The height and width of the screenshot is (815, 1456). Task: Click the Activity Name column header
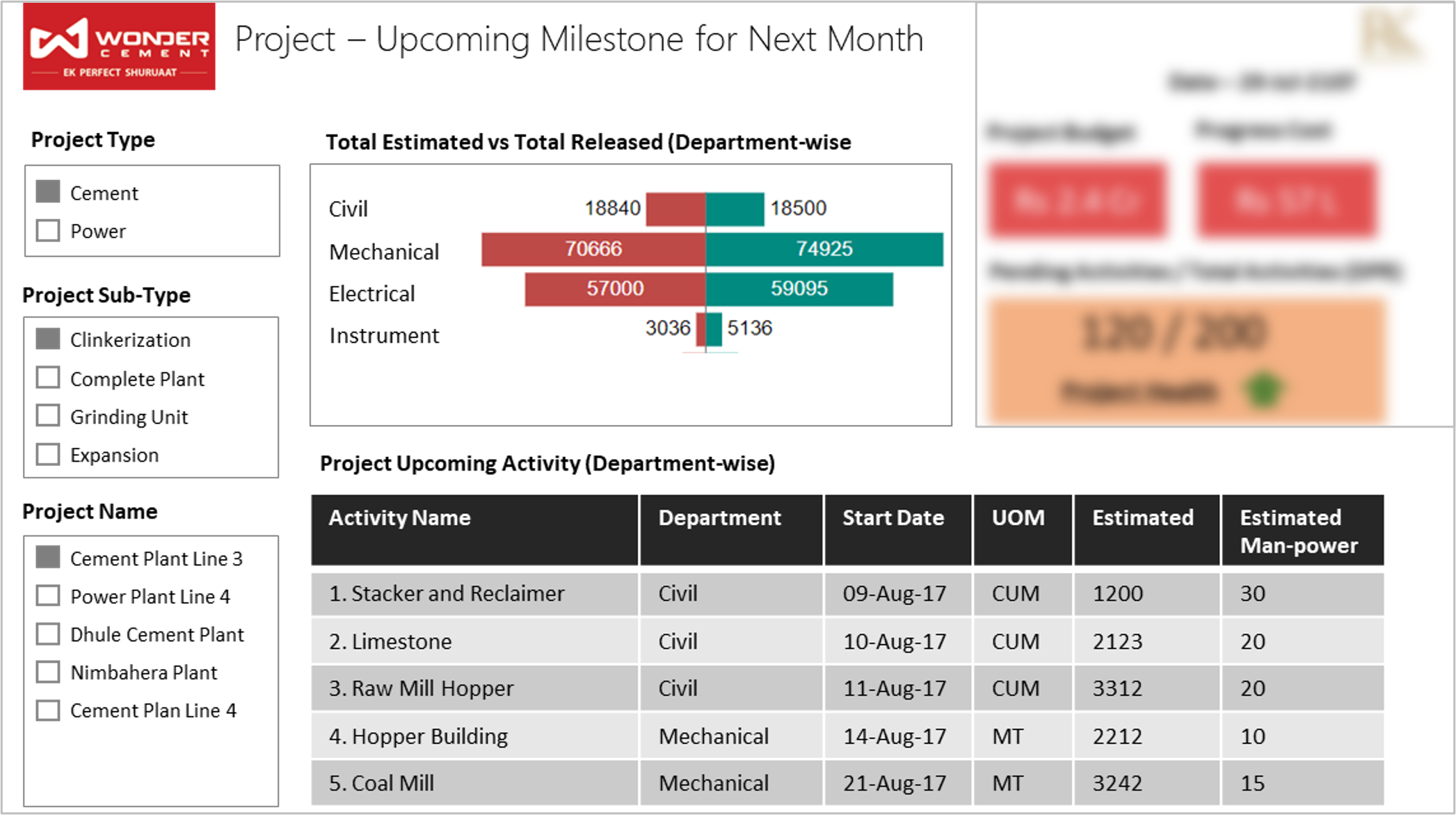click(474, 530)
